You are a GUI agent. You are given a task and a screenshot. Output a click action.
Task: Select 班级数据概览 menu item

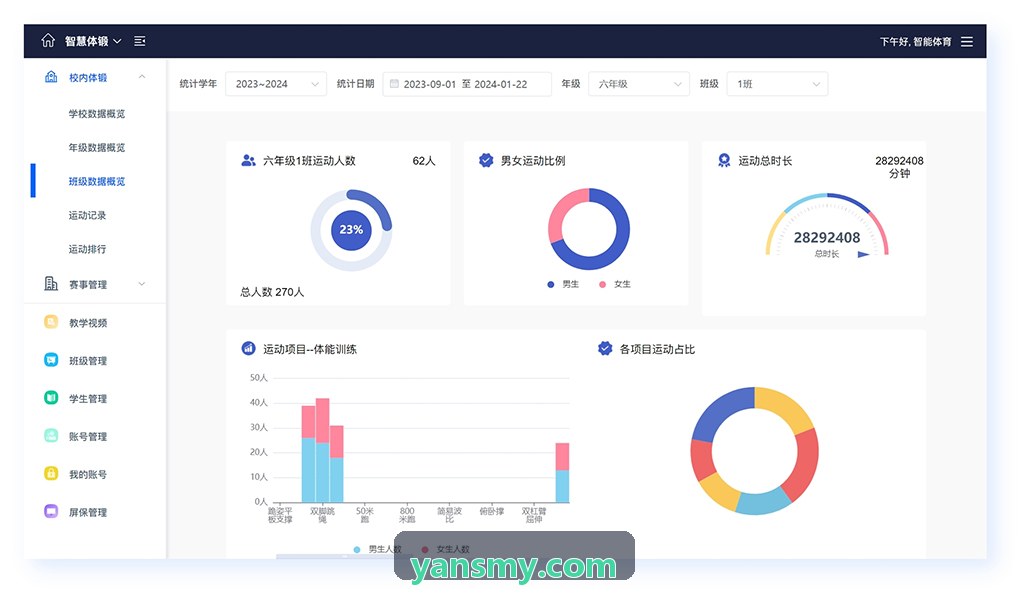click(96, 182)
